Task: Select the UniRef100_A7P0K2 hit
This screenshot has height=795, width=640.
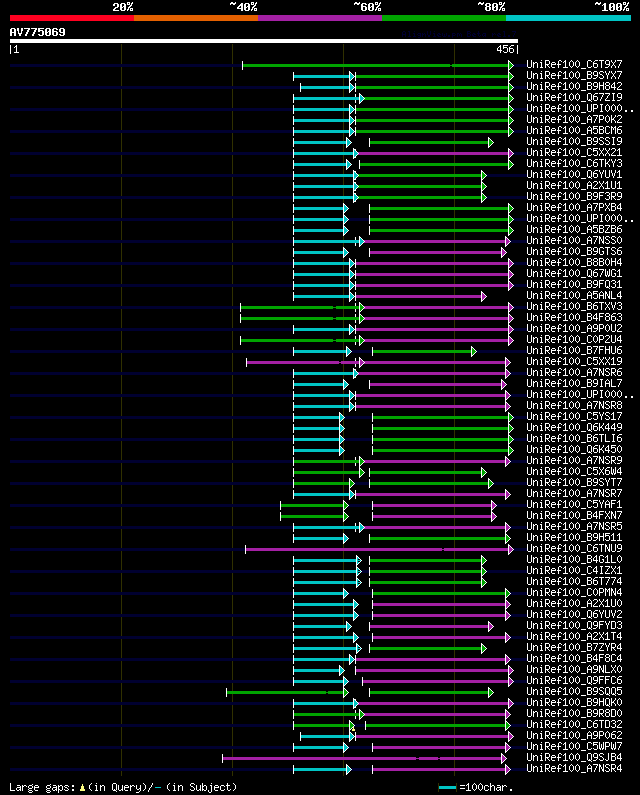Action: pos(574,120)
